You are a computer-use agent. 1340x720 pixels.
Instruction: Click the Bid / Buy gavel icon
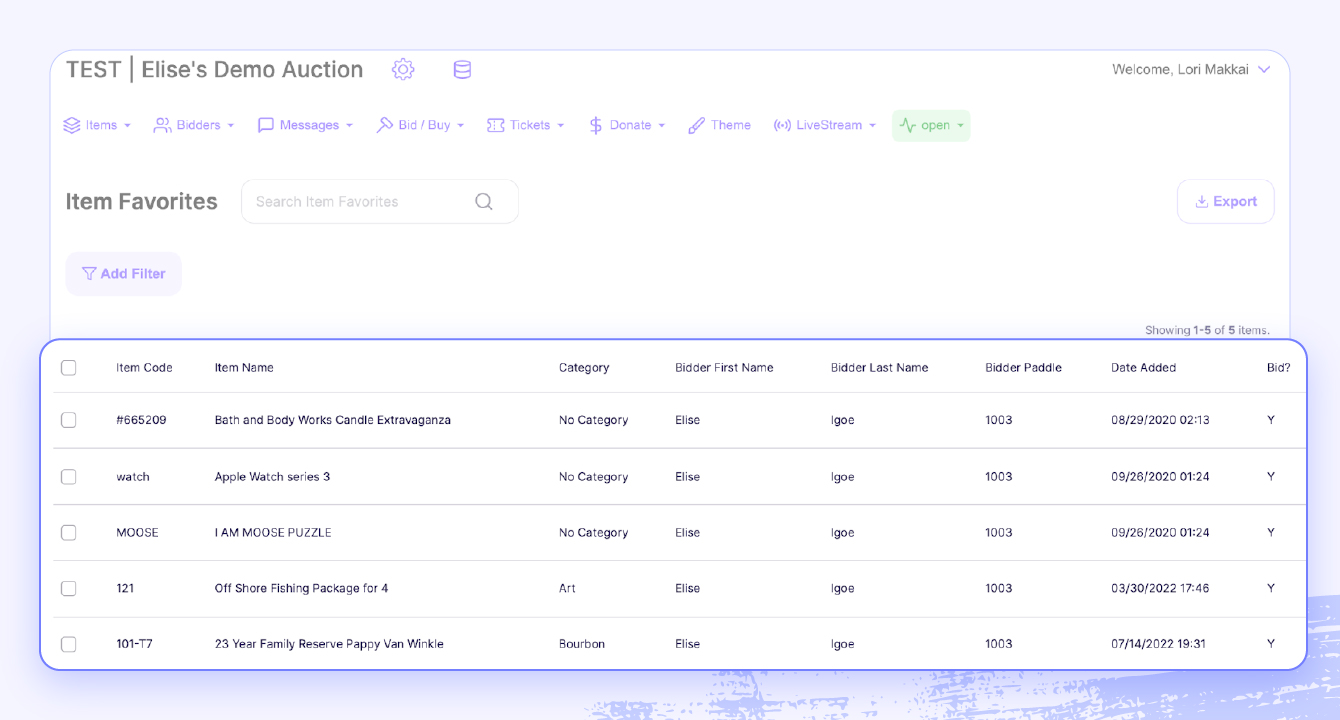385,125
